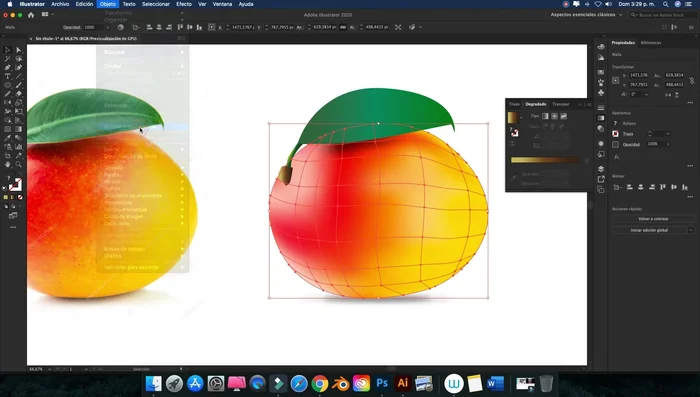Select the Gradient tool in toolbar
The width and height of the screenshot is (700, 397).
point(18,129)
